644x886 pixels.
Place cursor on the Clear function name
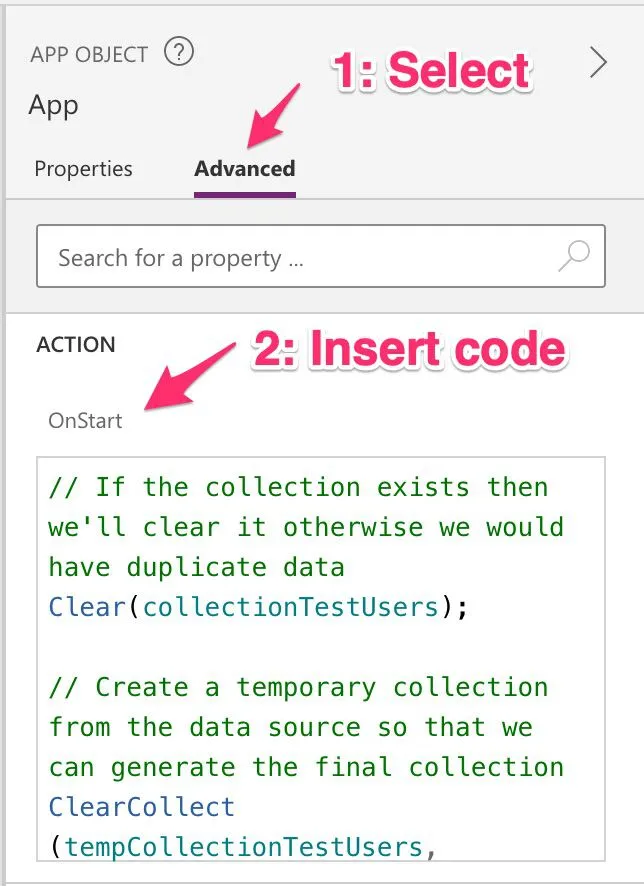click(87, 607)
